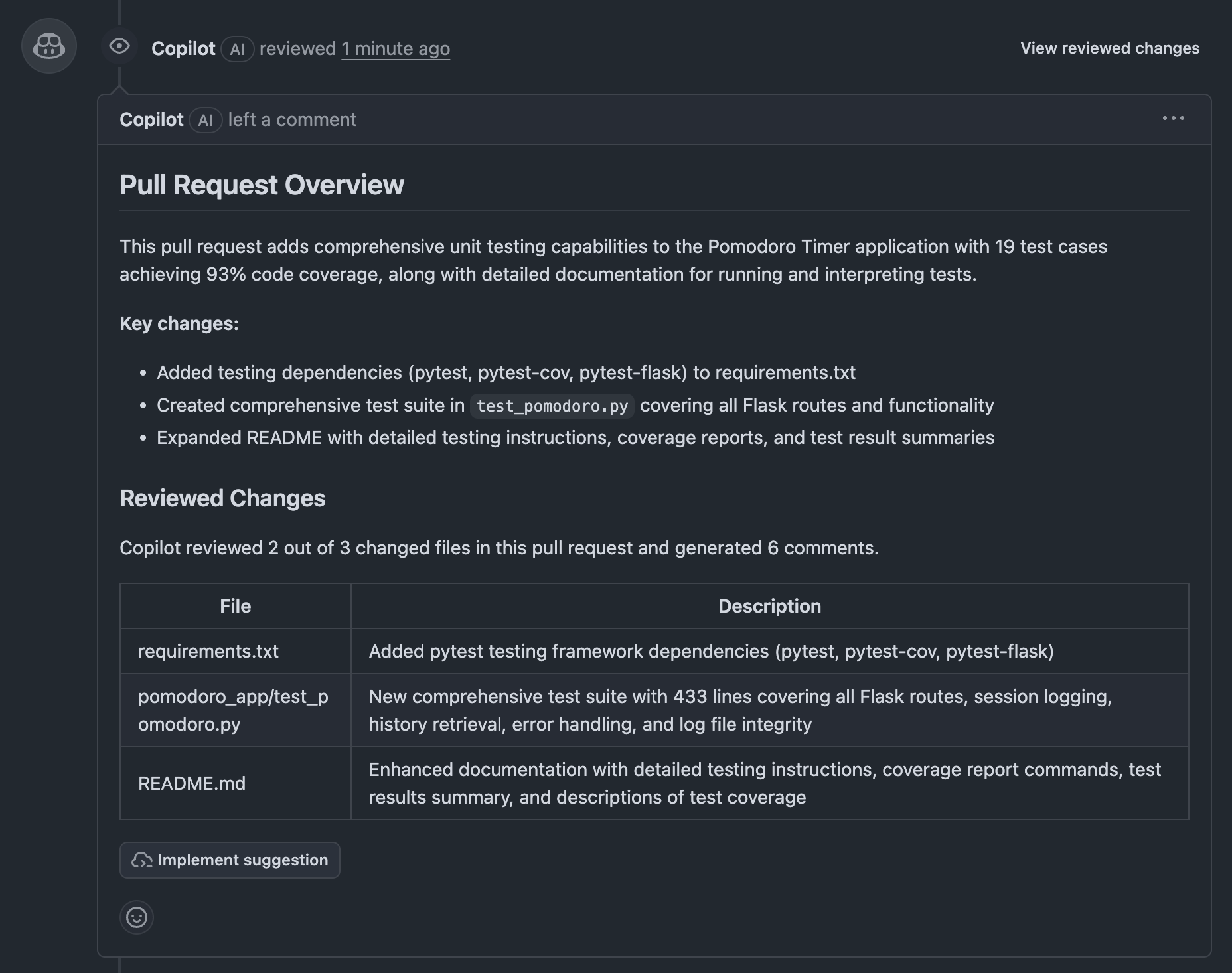Click the '1 minute ago' timestamp
This screenshot has height=973, width=1232.
tap(396, 49)
